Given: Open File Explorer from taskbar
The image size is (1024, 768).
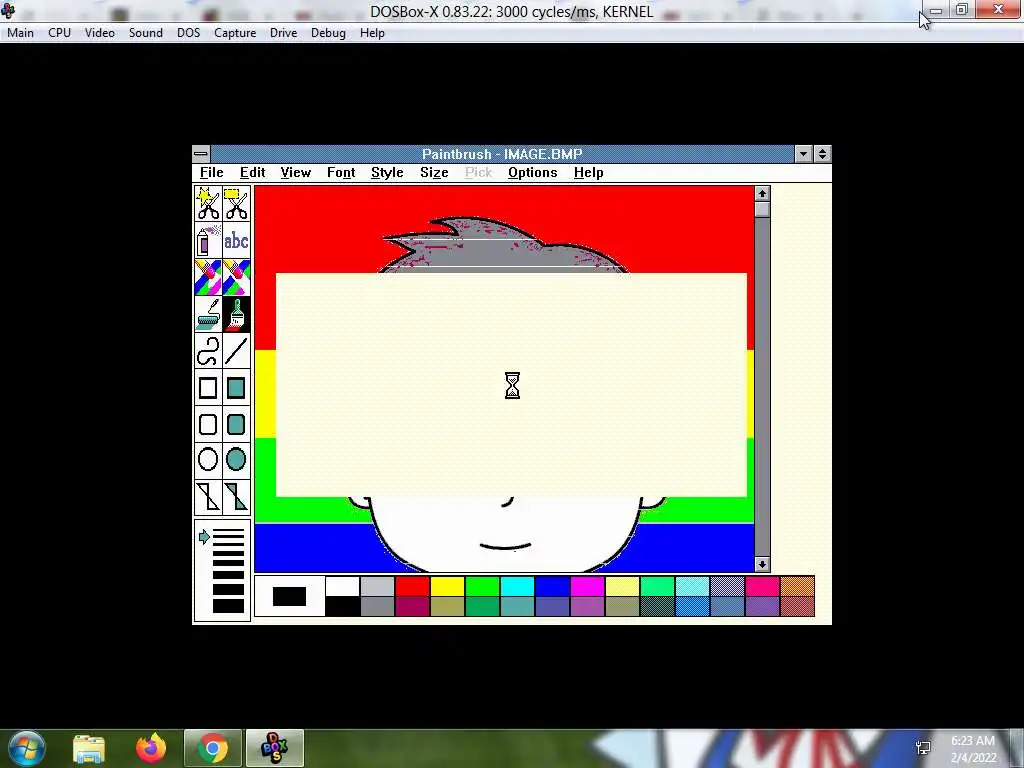Looking at the screenshot, I should tap(89, 748).
